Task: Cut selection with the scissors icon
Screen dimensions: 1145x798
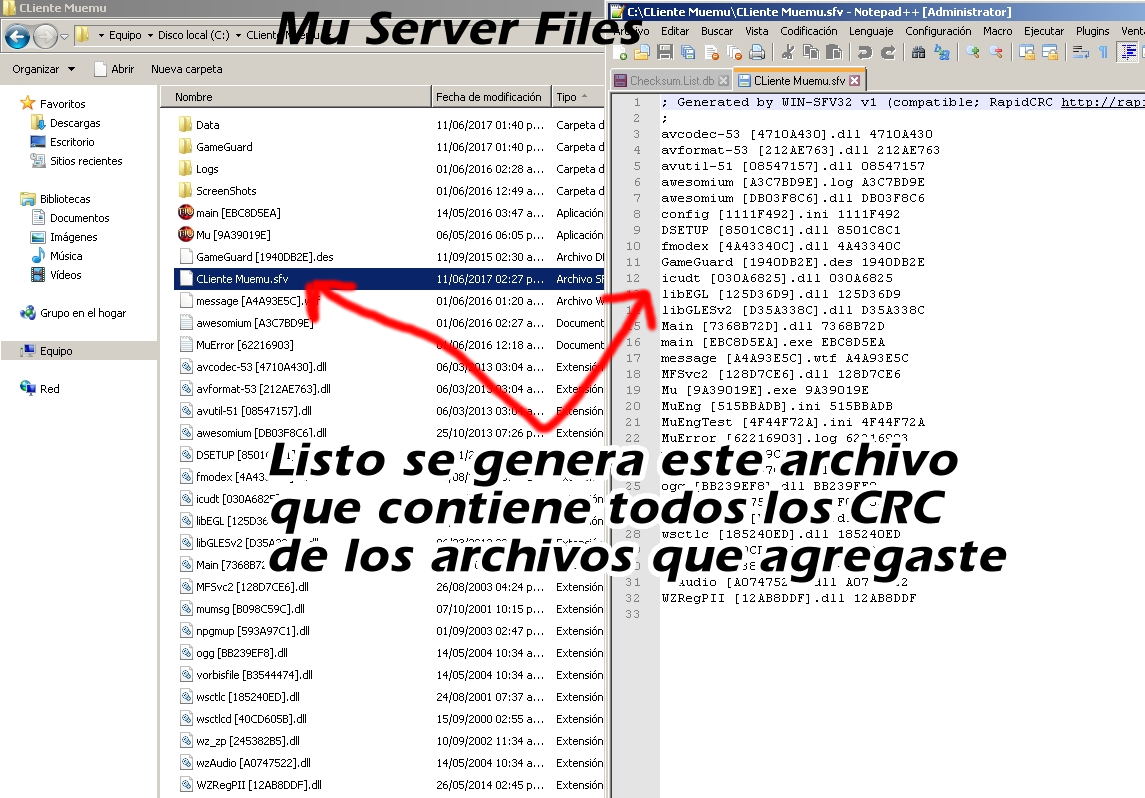Action: (788, 52)
